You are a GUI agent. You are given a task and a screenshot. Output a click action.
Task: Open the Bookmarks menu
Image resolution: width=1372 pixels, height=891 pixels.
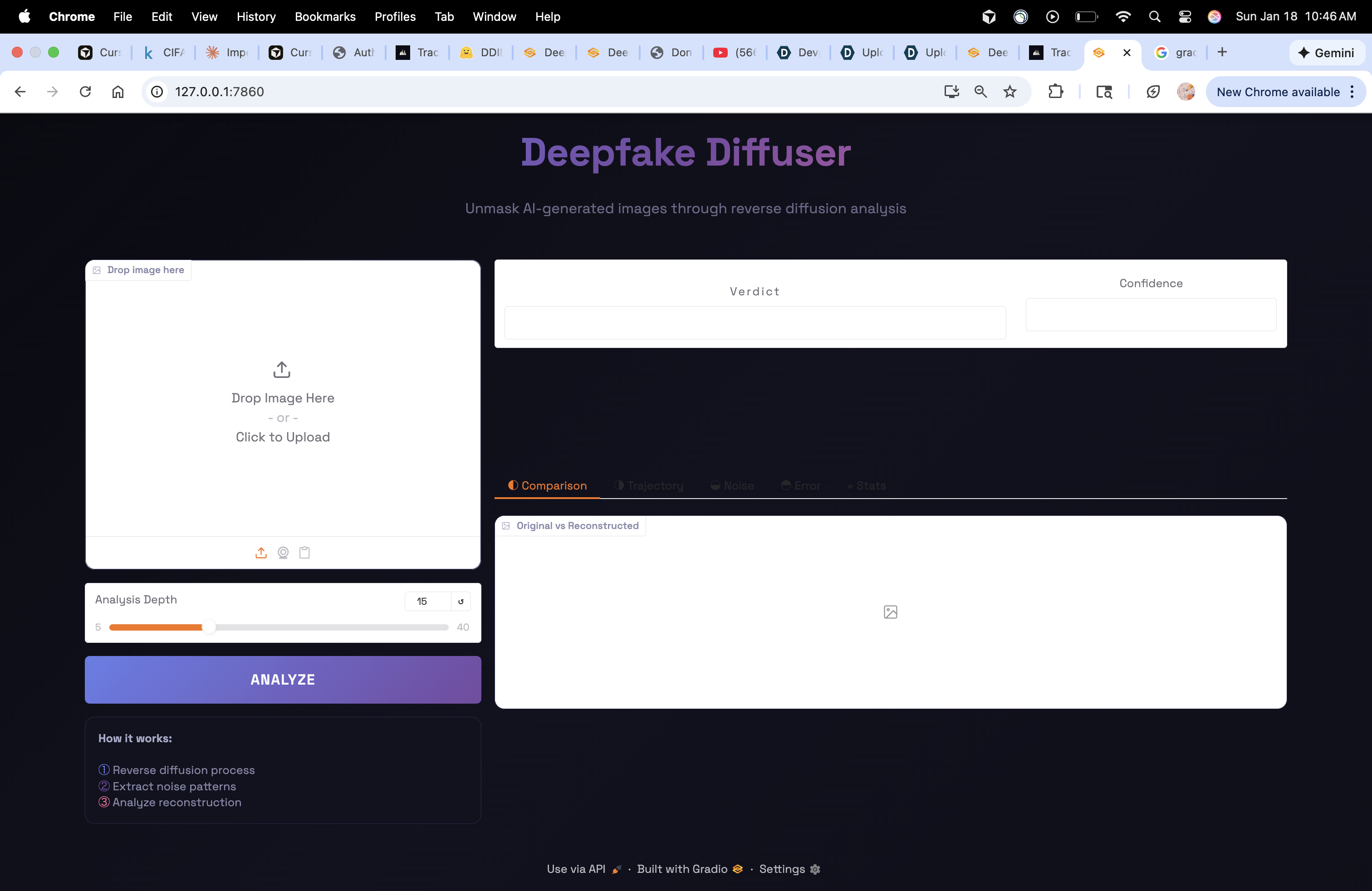pyautogui.click(x=324, y=17)
